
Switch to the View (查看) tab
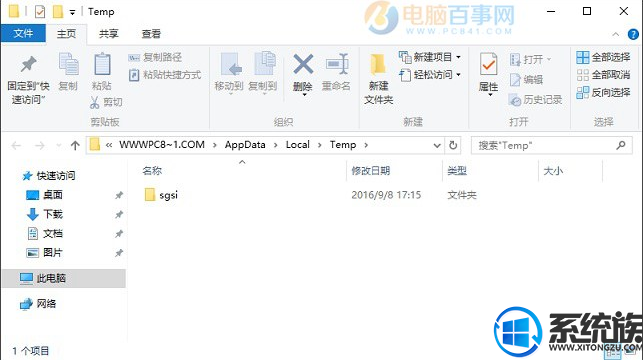click(151, 34)
